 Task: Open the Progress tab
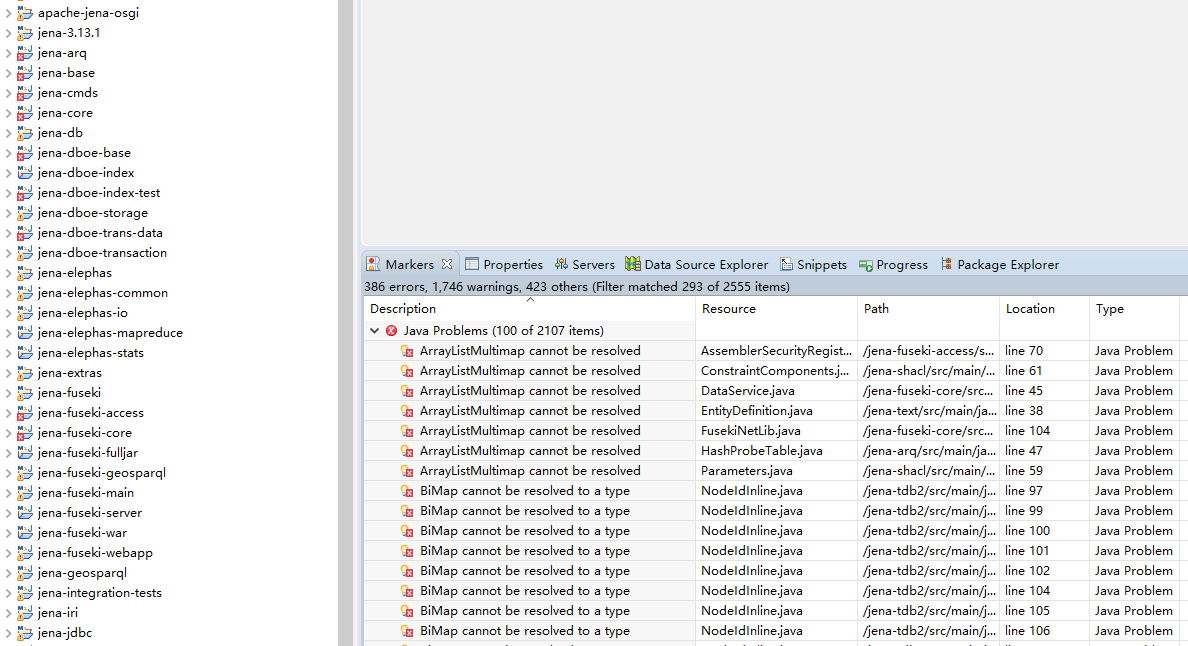(x=893, y=264)
